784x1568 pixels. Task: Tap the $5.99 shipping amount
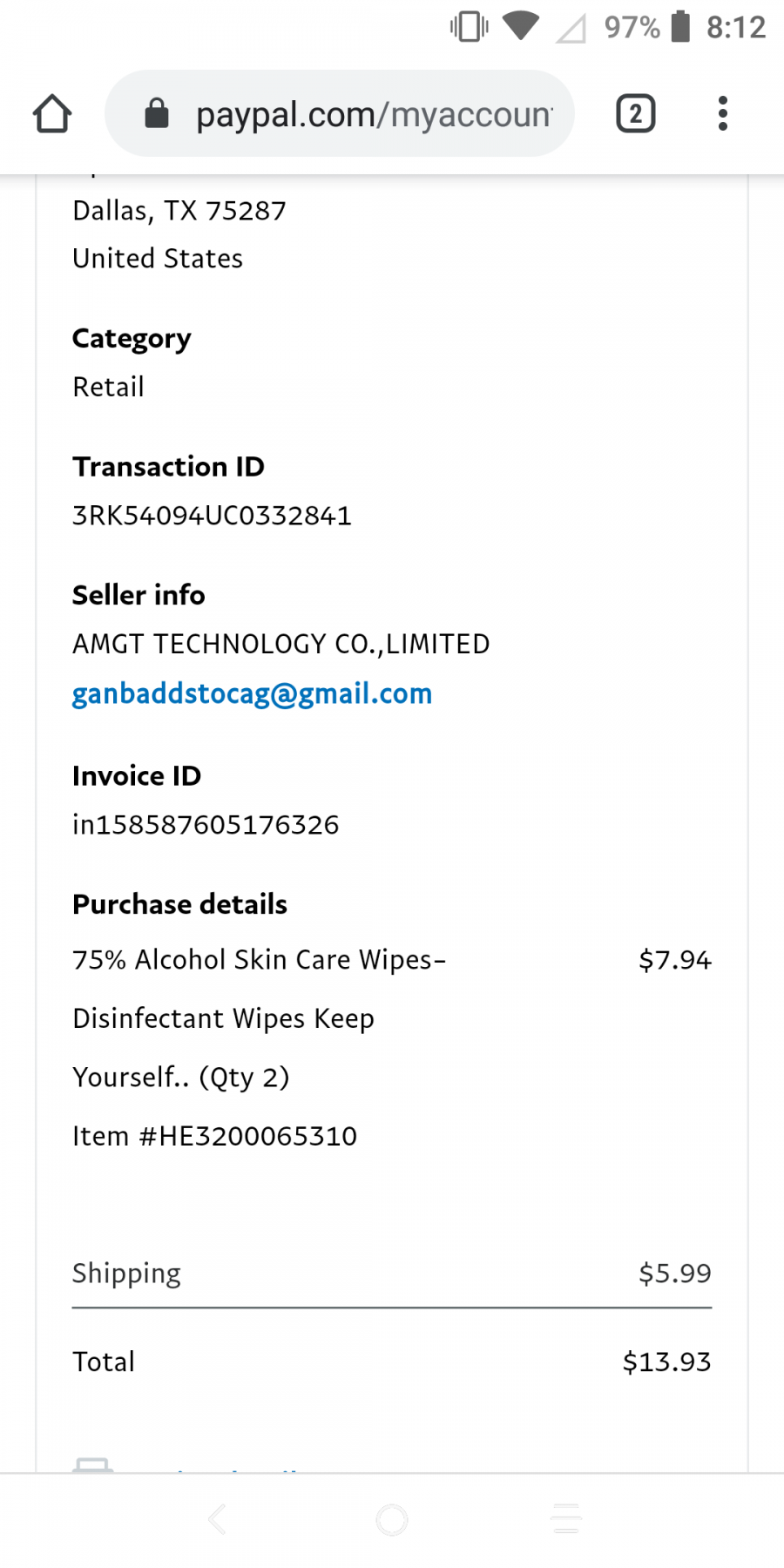(674, 1274)
